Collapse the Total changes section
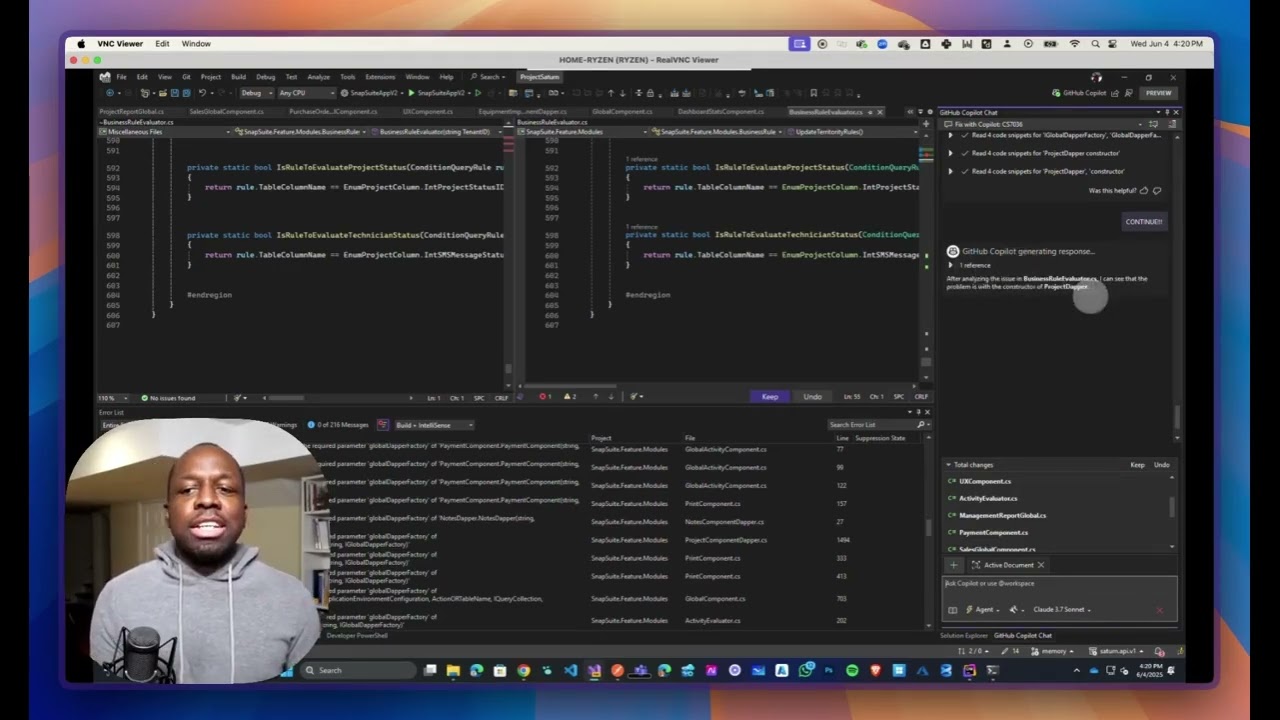Image resolution: width=1280 pixels, height=720 pixels. point(948,465)
